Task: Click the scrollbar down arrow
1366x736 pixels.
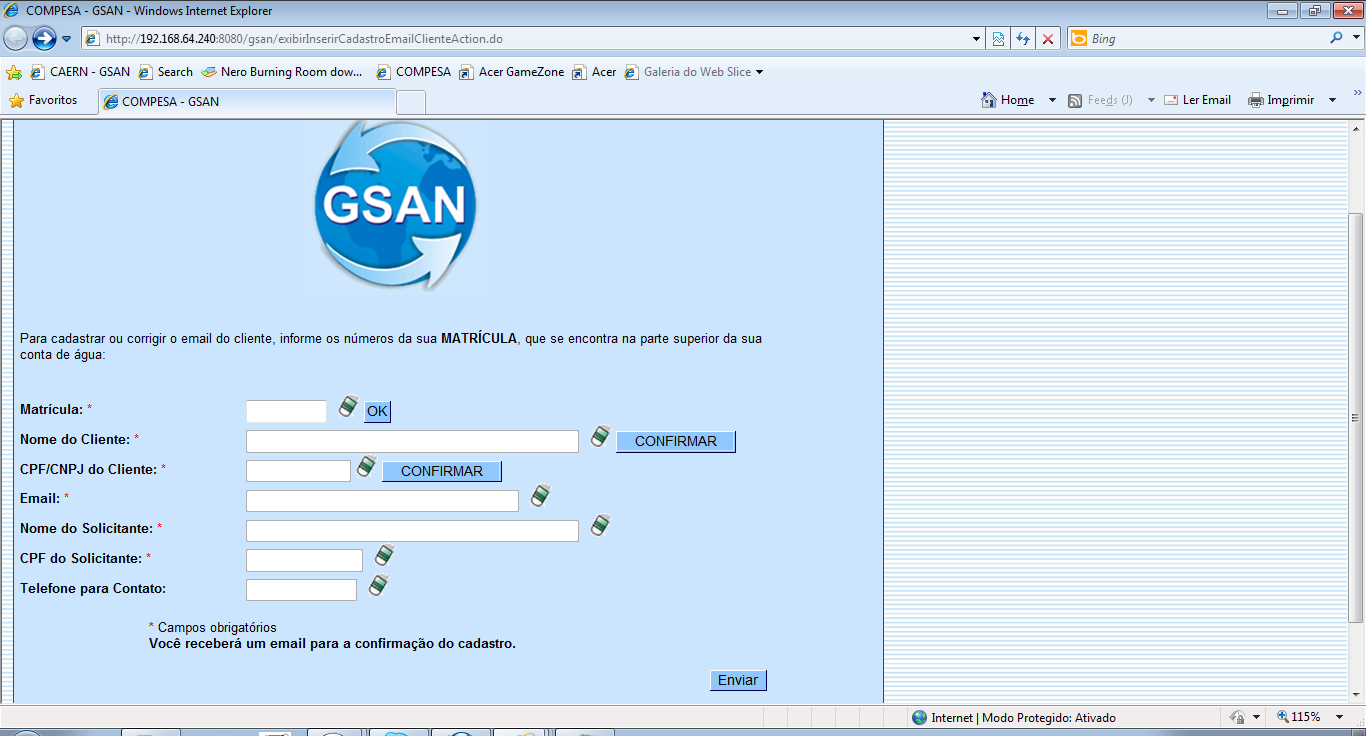Action: (1356, 695)
